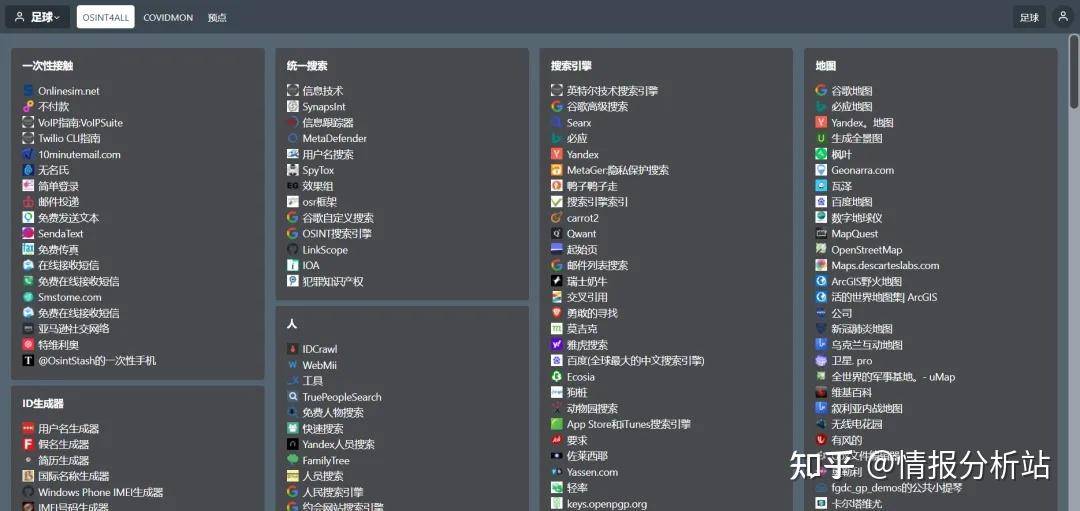Open the 免费发送文本 link

69,218
